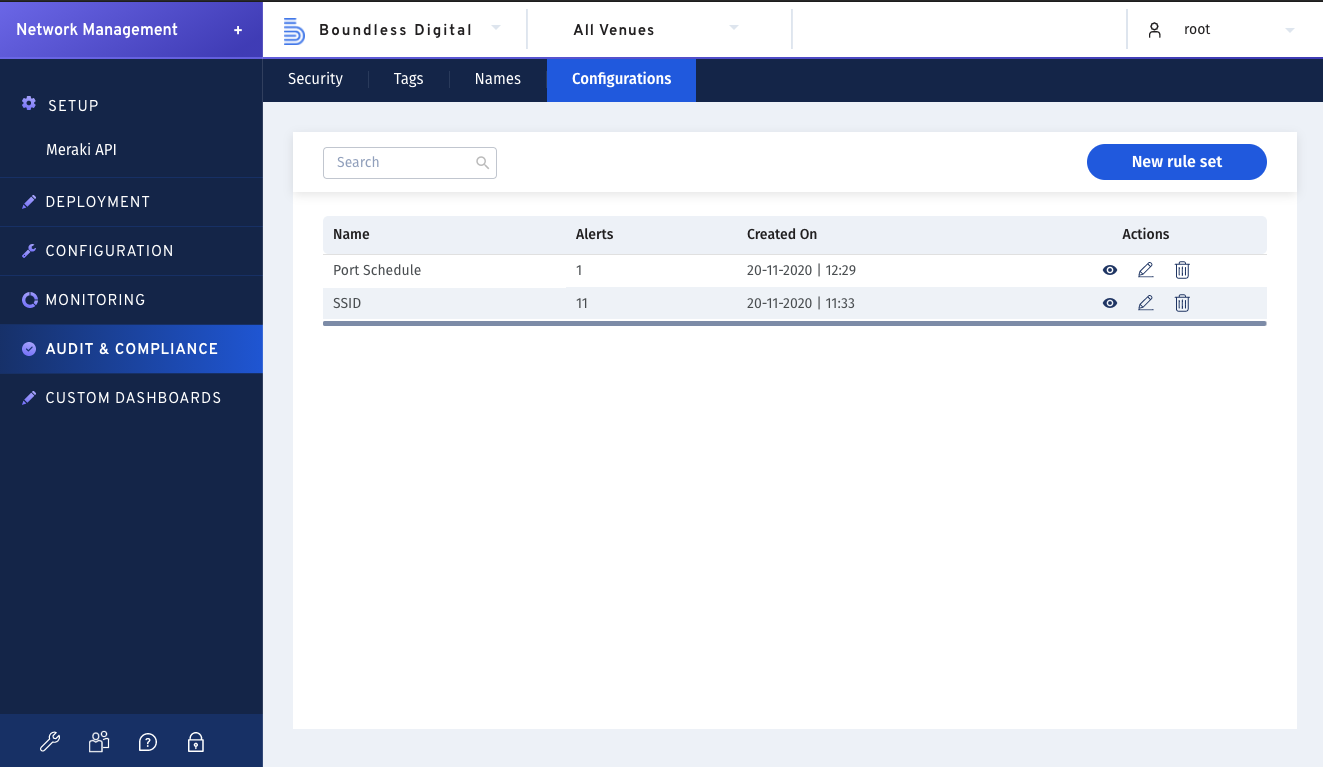The height and width of the screenshot is (767, 1323).
Task: Open the Audit & Compliance section
Action: click(131, 349)
